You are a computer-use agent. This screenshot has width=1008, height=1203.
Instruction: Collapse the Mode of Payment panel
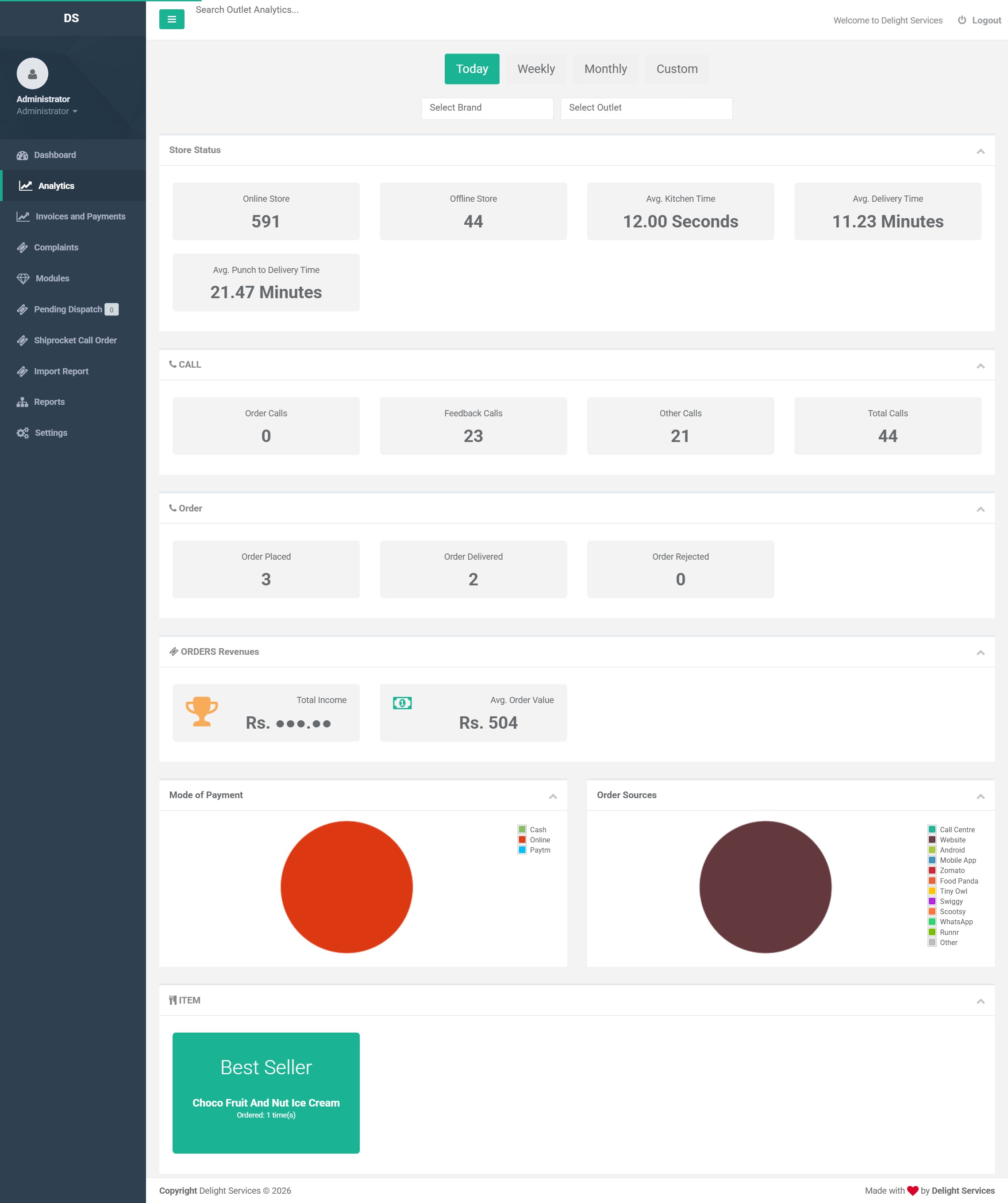553,796
